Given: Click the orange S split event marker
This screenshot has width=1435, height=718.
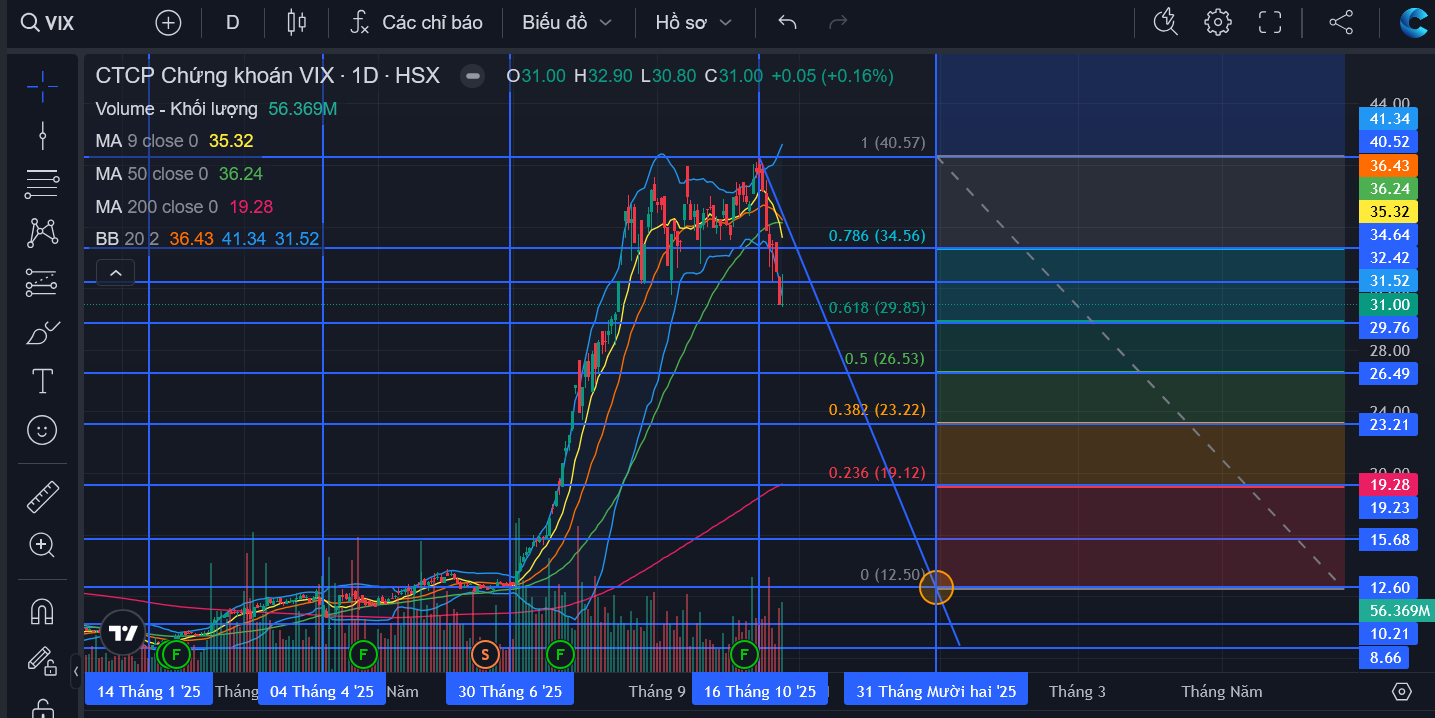Looking at the screenshot, I should click(486, 655).
